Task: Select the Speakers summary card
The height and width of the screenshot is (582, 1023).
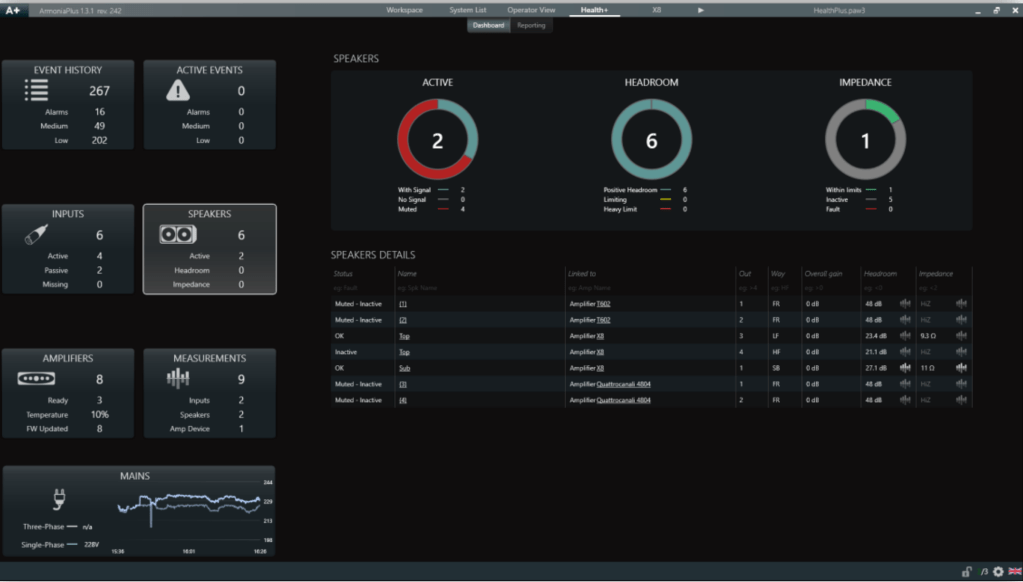Action: pyautogui.click(x=209, y=249)
